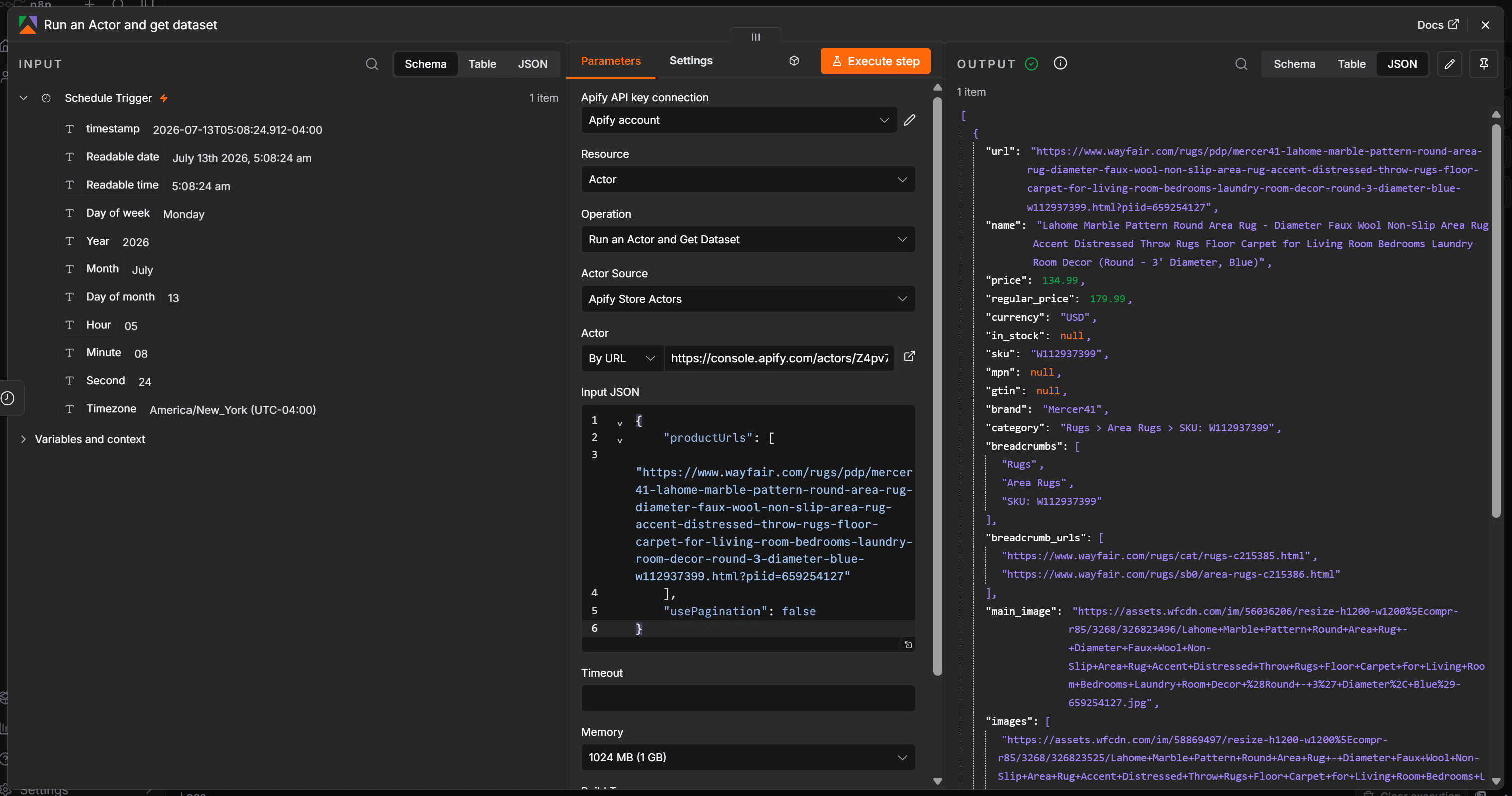Expand the Input JSON editor

coord(908,645)
